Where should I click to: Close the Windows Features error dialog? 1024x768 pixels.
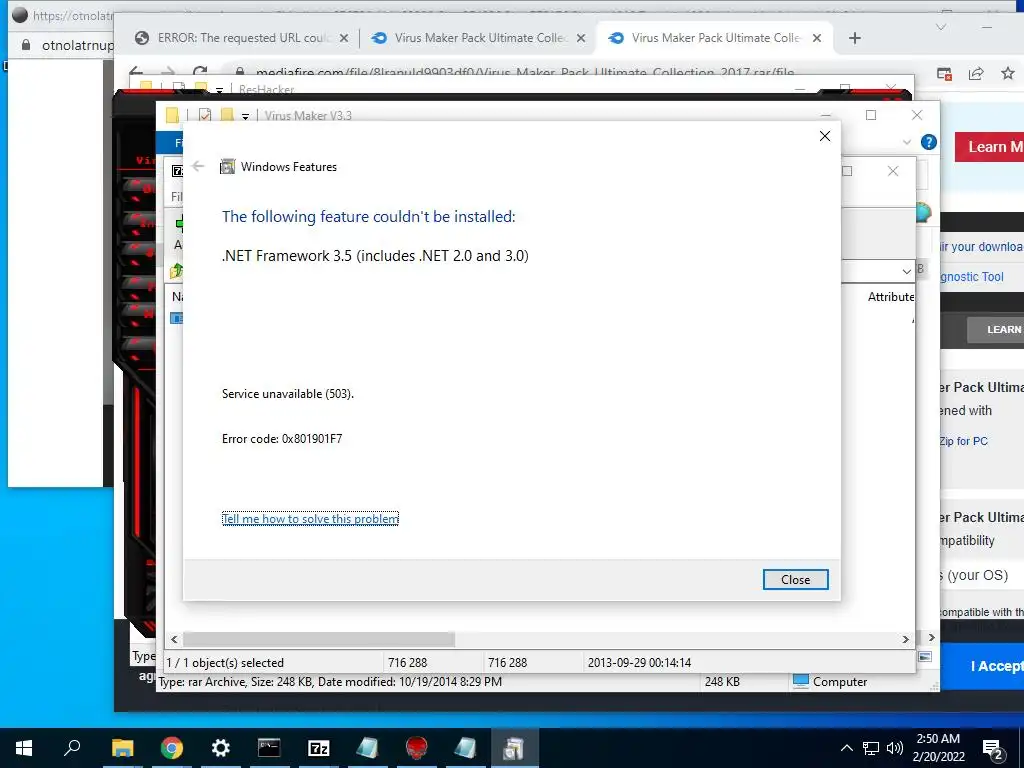(x=795, y=579)
